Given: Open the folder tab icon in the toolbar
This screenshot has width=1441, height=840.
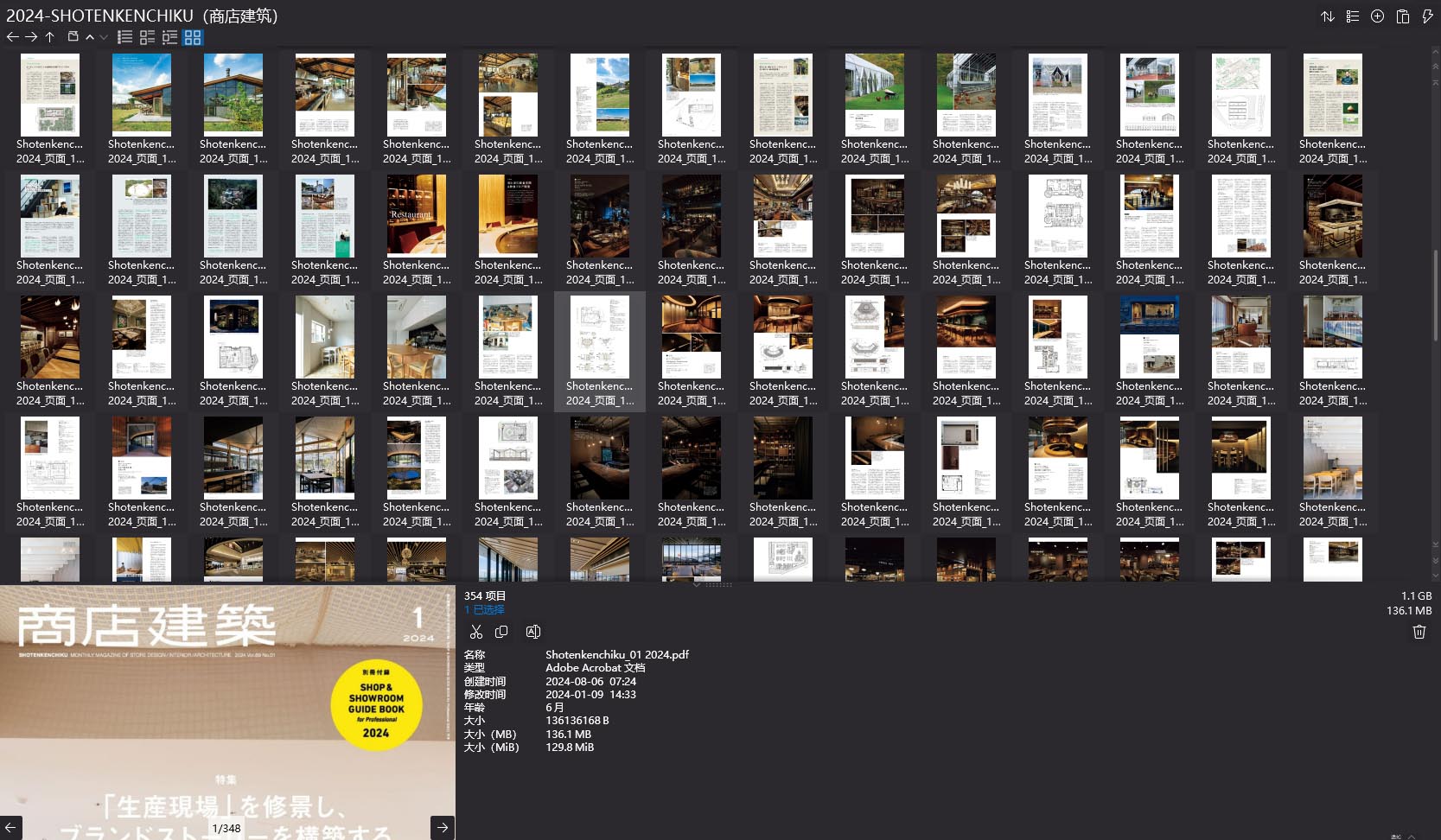Looking at the screenshot, I should pos(73,37).
